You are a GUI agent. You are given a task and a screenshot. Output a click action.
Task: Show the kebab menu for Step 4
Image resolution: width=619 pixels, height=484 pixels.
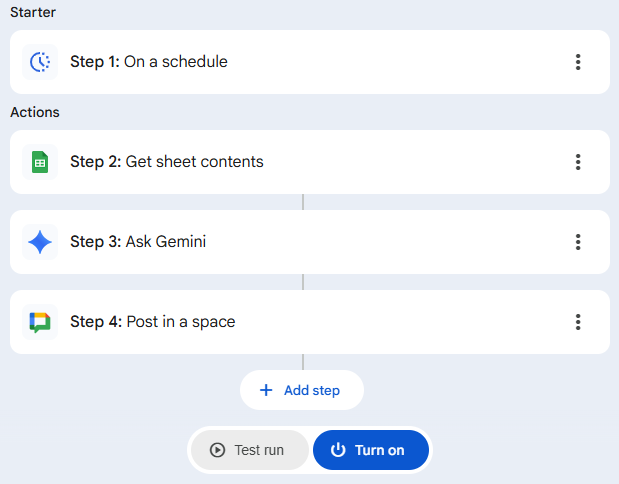pos(578,322)
